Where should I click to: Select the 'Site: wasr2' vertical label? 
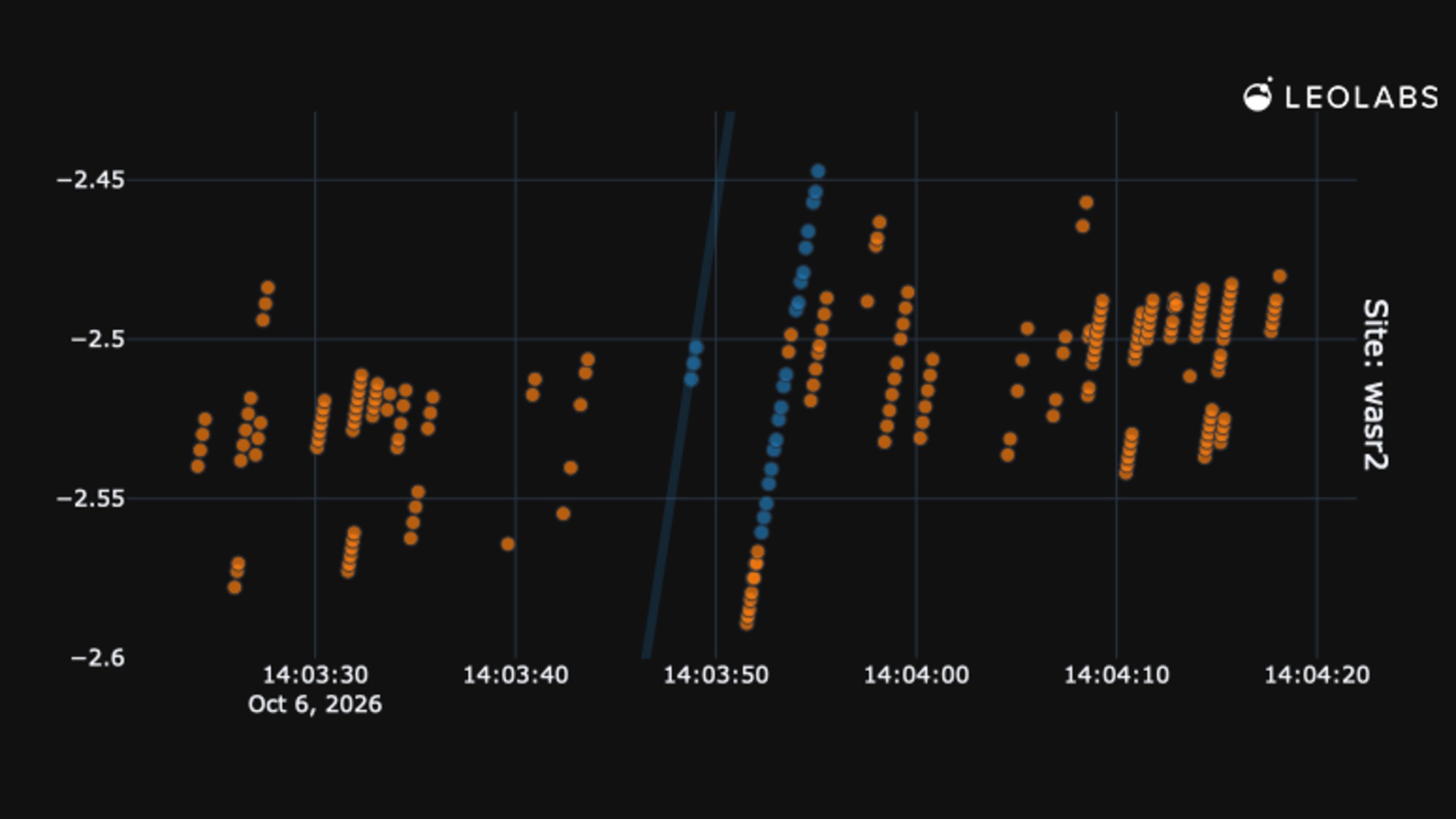click(1375, 384)
